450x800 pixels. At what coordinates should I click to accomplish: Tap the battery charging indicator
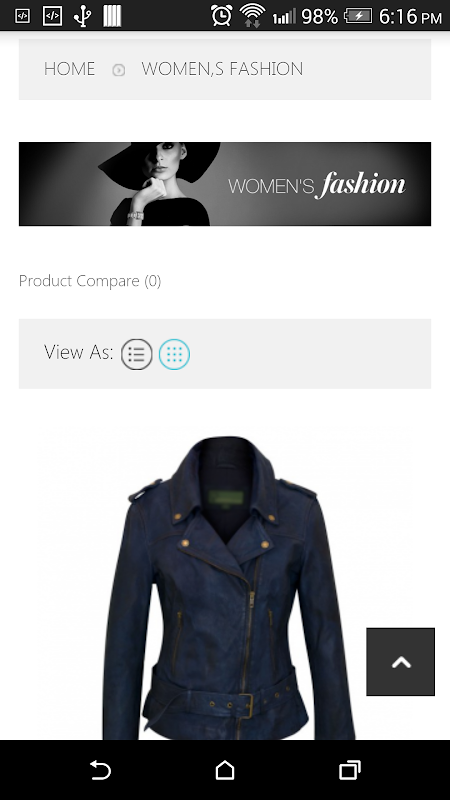tap(358, 16)
